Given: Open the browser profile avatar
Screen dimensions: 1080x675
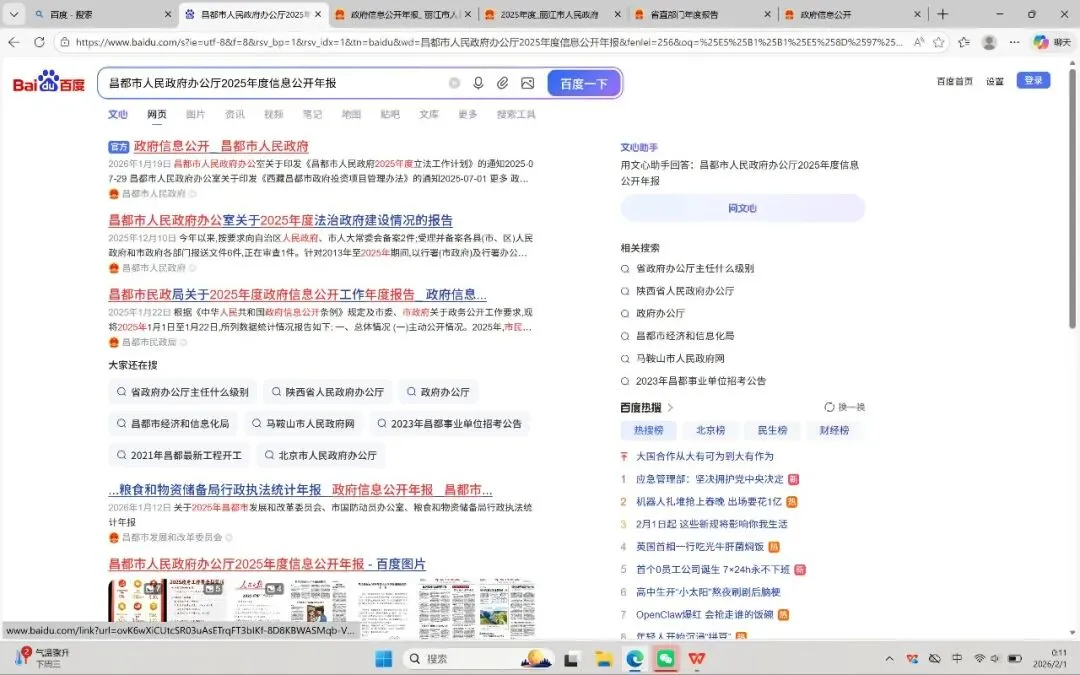Looking at the screenshot, I should click(x=989, y=42).
